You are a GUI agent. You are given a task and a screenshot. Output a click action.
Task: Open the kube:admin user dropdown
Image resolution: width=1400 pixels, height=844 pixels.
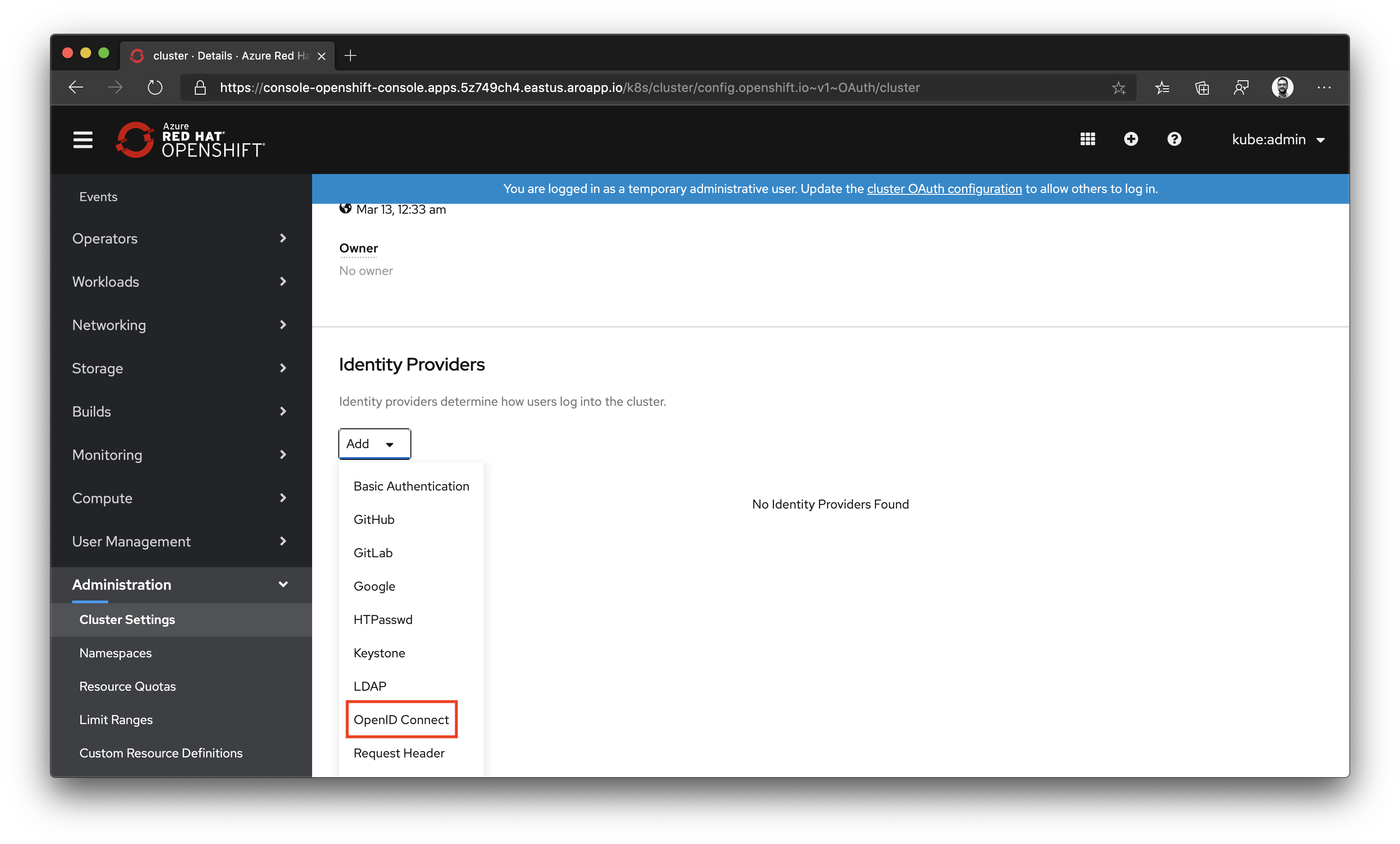pyautogui.click(x=1278, y=140)
